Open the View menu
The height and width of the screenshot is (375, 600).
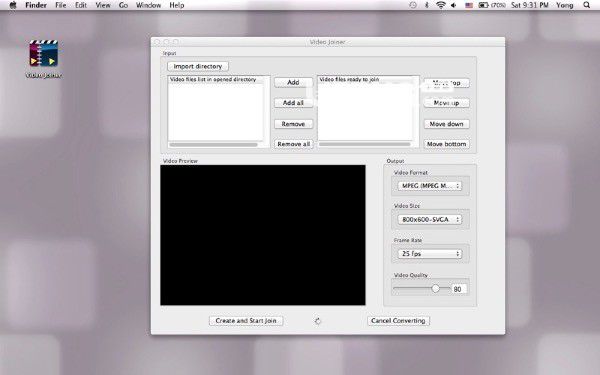point(103,5)
